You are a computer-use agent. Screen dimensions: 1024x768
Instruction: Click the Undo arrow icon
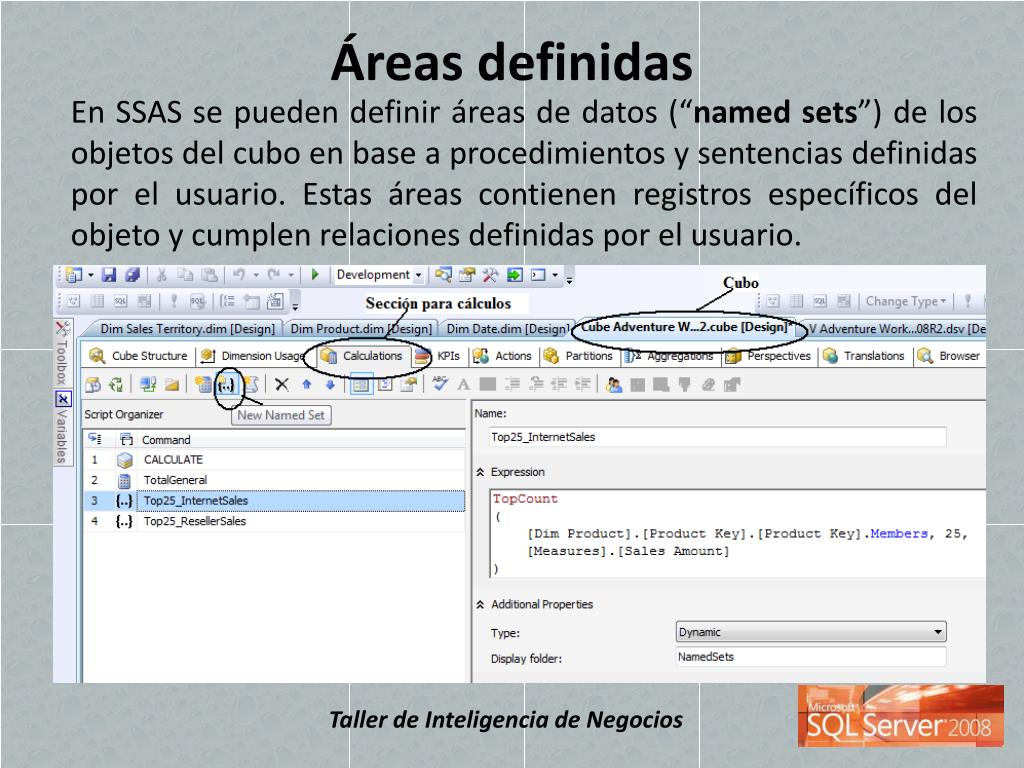pos(239,275)
